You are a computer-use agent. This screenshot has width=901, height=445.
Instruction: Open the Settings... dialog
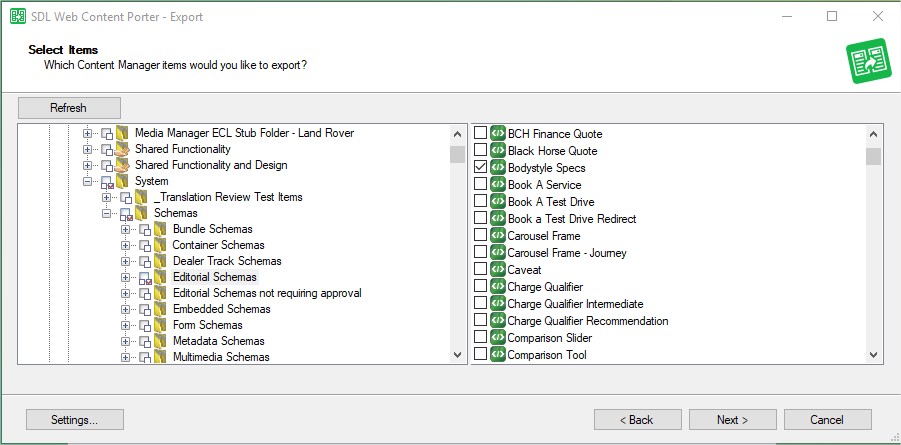tap(75, 420)
